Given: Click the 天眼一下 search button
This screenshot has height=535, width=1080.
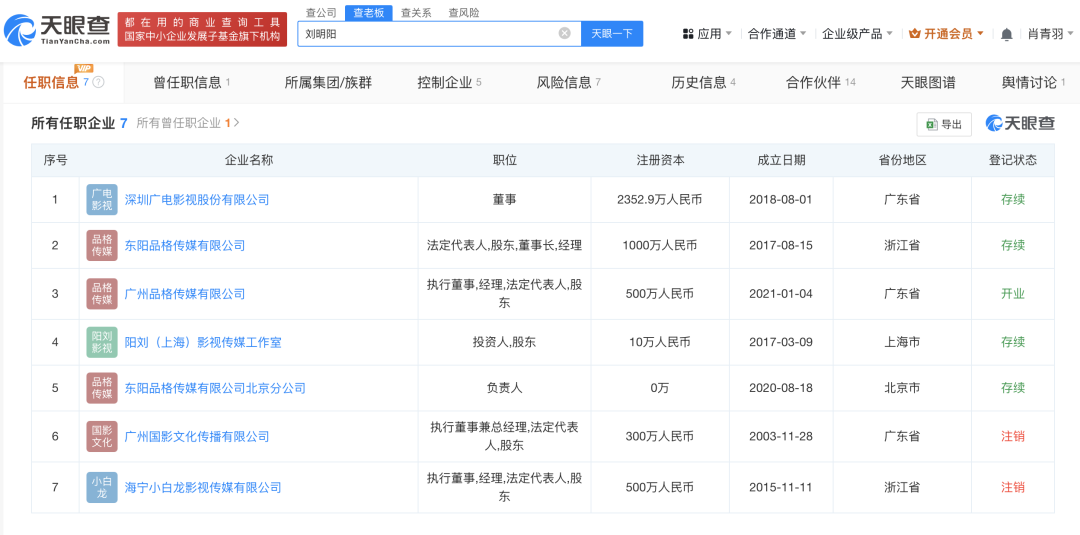Looking at the screenshot, I should tap(612, 34).
